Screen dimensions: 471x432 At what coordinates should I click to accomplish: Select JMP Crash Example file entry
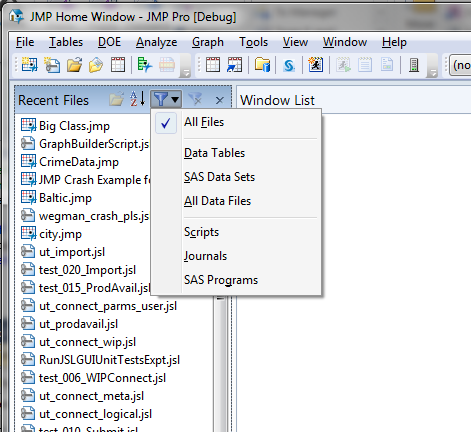click(x=85, y=180)
